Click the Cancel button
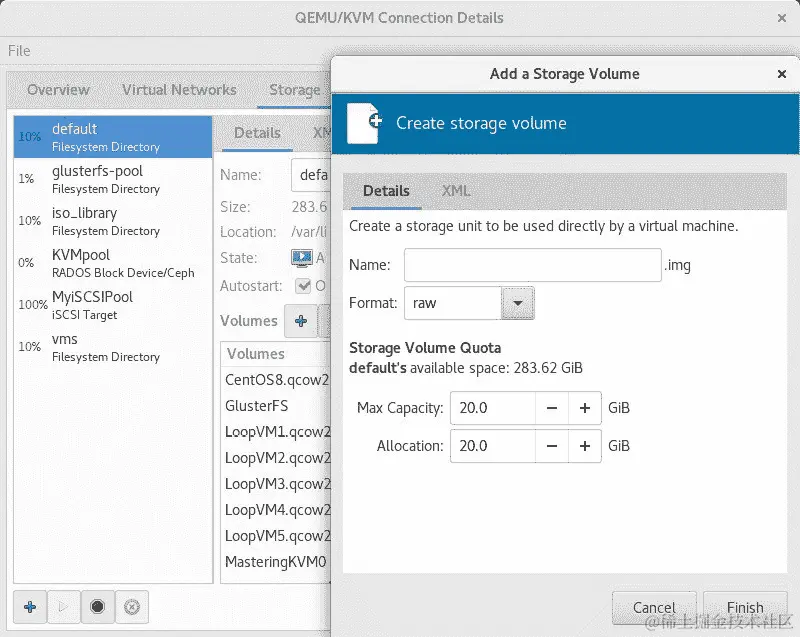Image resolution: width=800 pixels, height=637 pixels. pos(654,607)
